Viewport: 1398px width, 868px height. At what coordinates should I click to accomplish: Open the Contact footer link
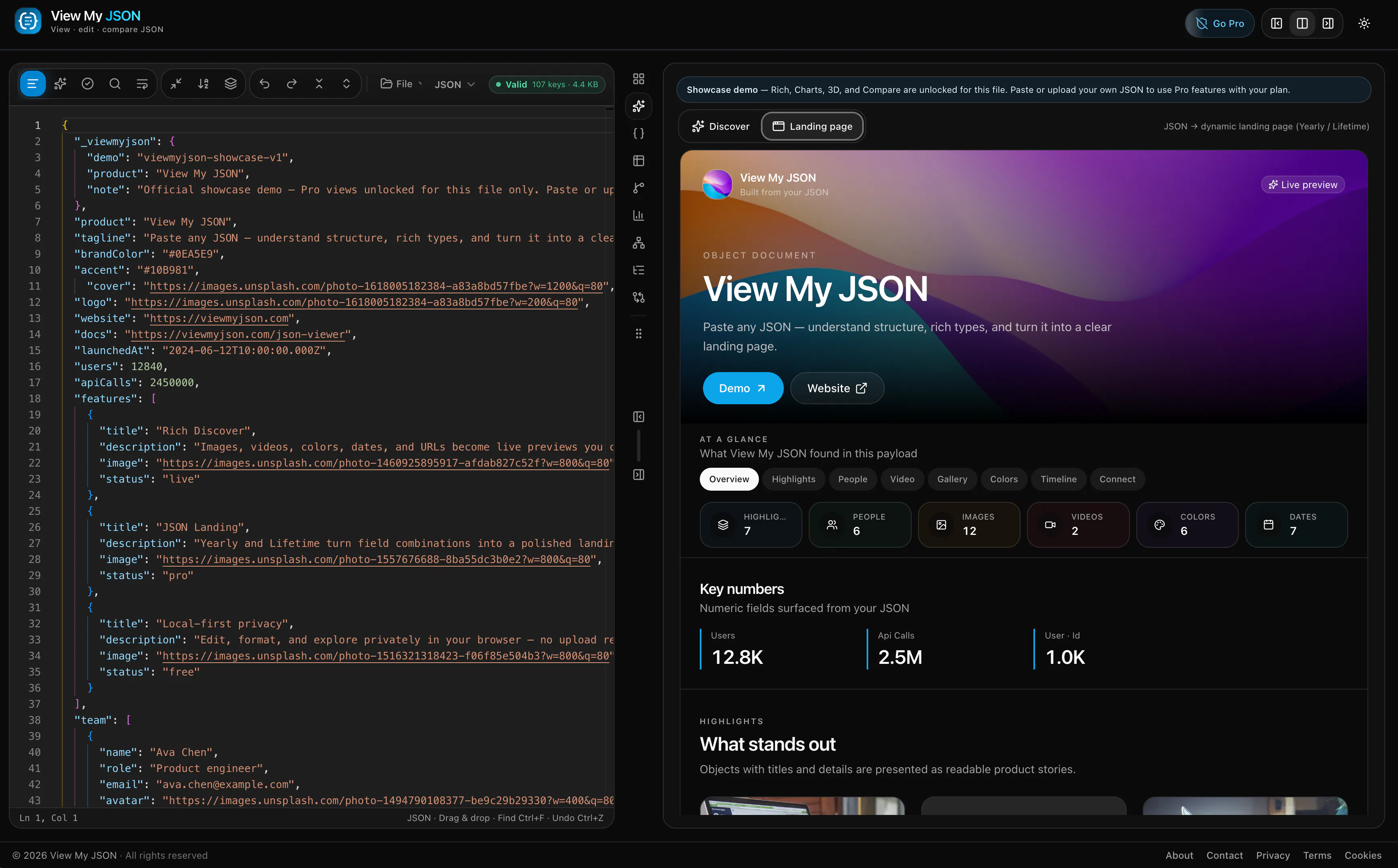(1225, 856)
